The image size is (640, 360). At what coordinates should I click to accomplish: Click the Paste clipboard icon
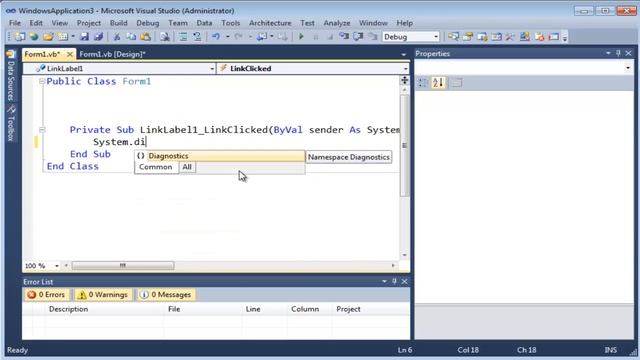click(x=145, y=37)
